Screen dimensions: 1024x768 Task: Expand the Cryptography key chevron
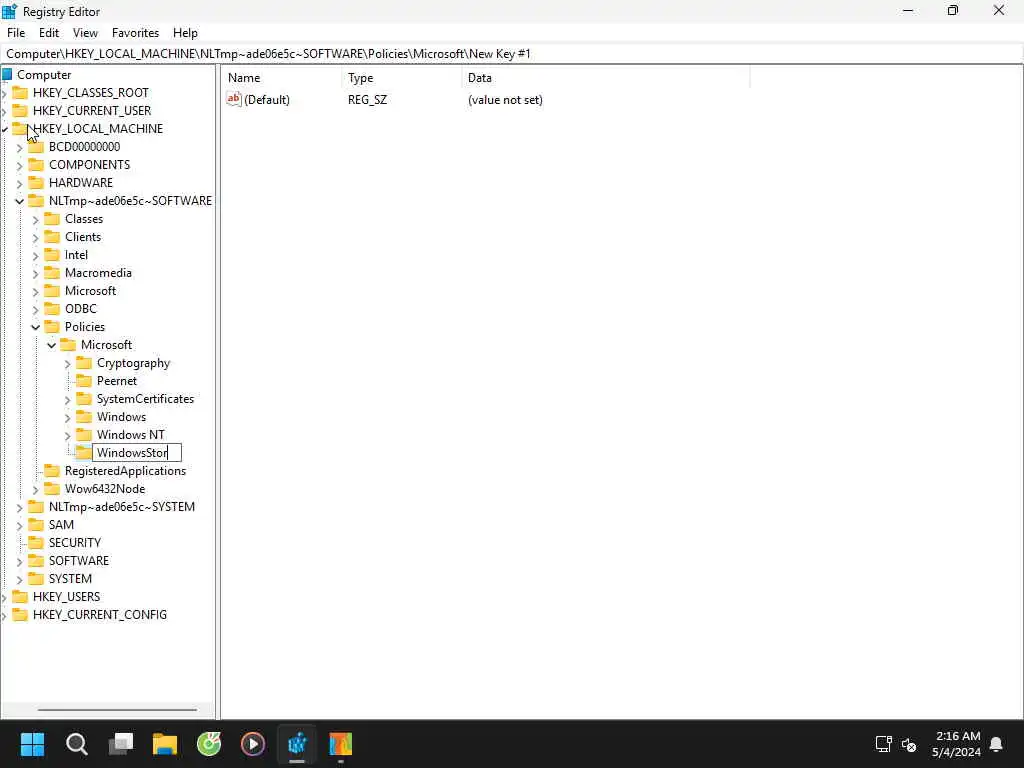68,364
